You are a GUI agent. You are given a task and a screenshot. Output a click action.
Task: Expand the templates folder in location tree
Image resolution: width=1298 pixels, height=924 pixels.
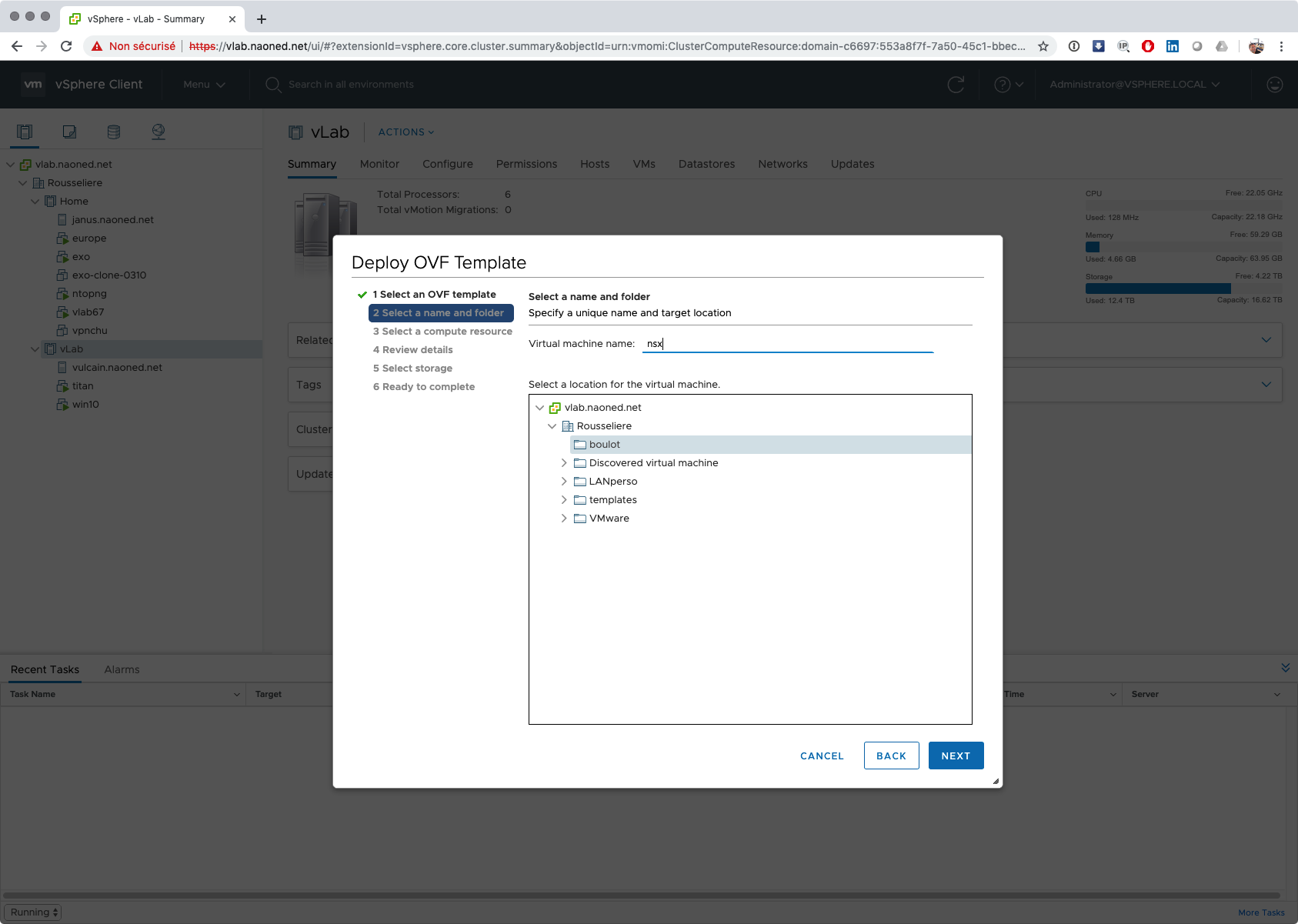click(564, 500)
